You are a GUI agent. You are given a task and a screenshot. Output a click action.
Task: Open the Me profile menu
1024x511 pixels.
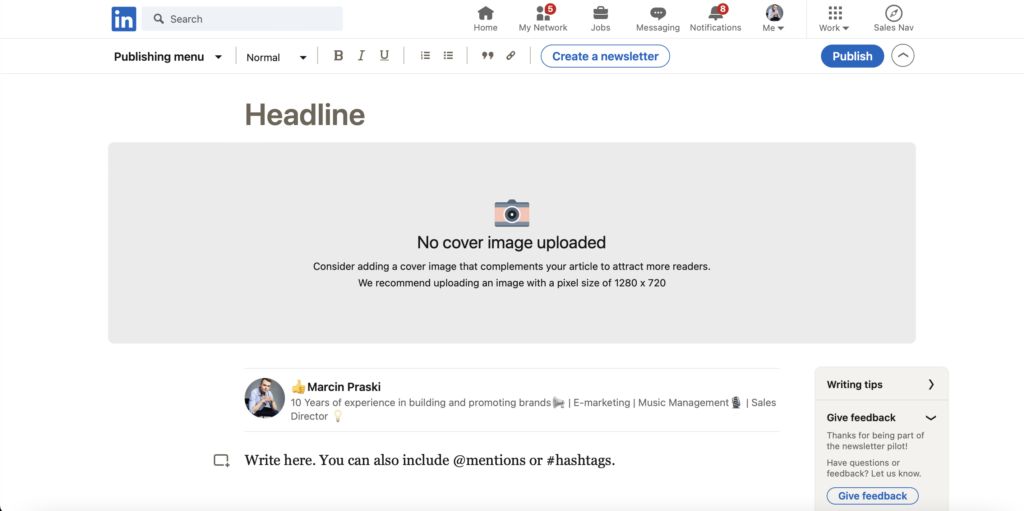pos(774,19)
